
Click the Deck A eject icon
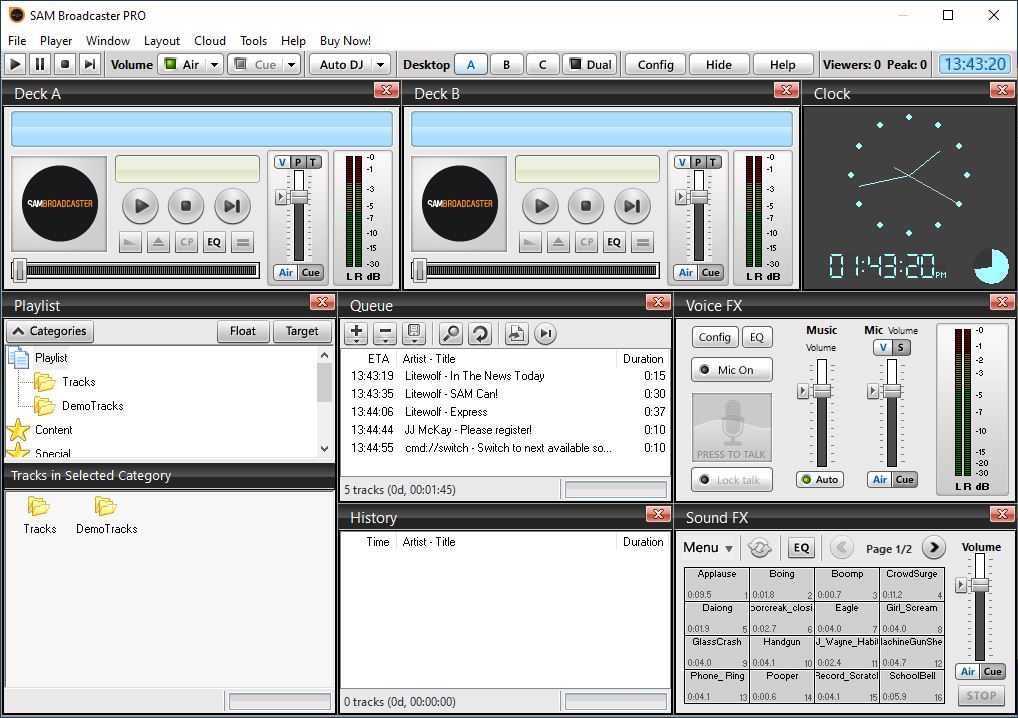pyautogui.click(x=158, y=243)
